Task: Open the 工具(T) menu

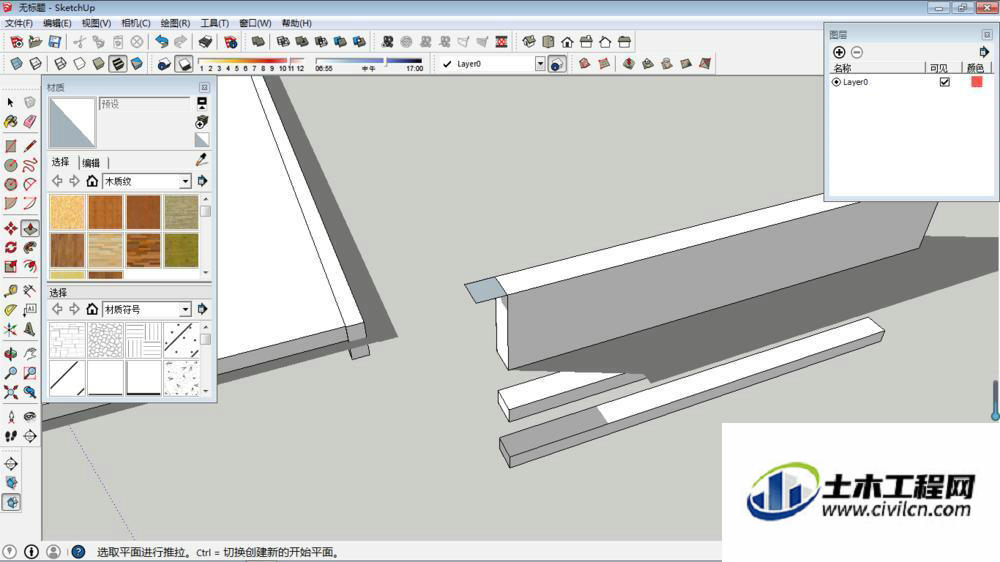Action: coord(215,23)
